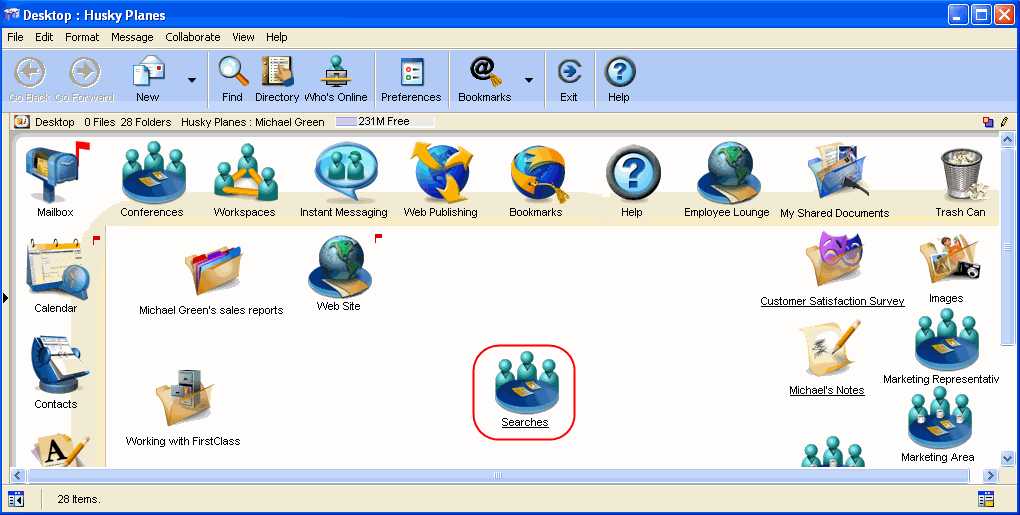Expand the Bookmarks toolbar dropdown arrow
The width and height of the screenshot is (1020, 515).
click(529, 79)
